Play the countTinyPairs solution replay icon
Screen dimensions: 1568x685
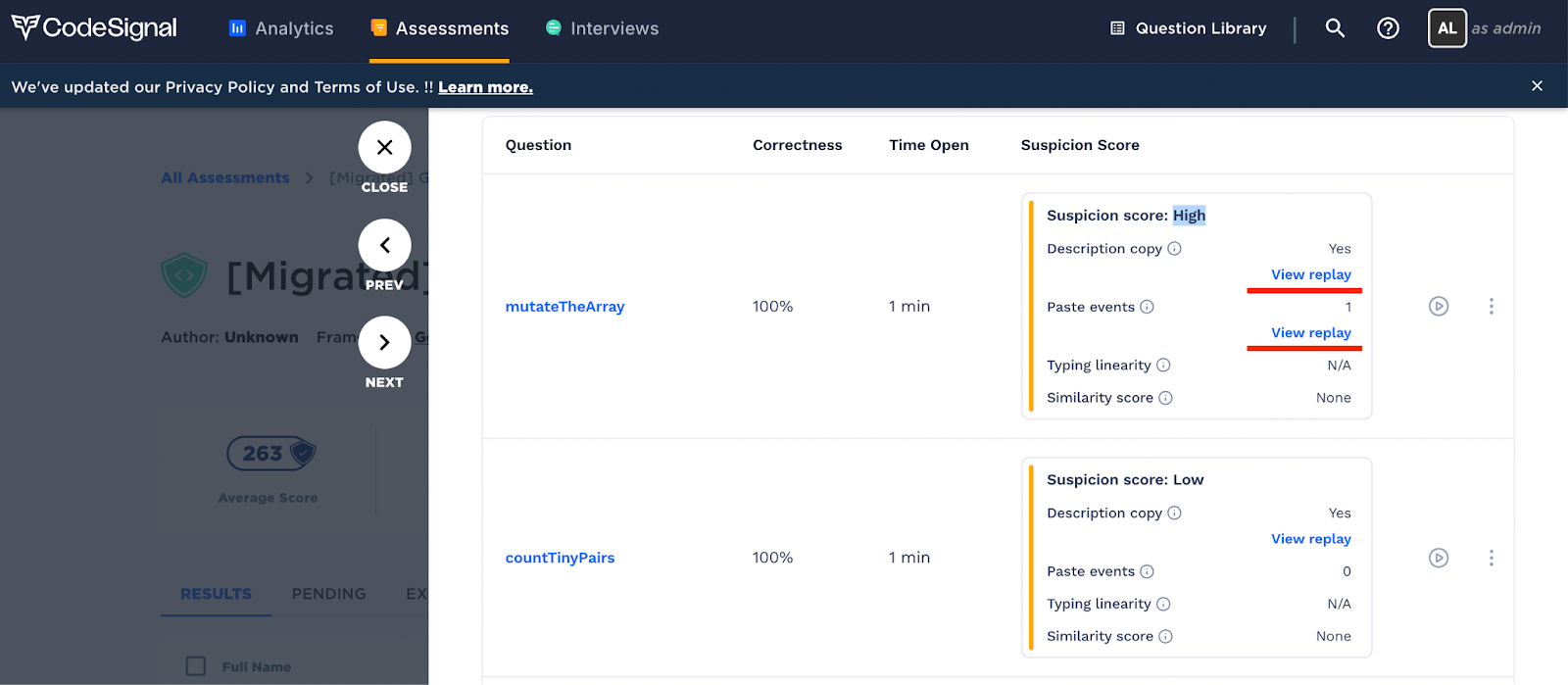point(1438,558)
